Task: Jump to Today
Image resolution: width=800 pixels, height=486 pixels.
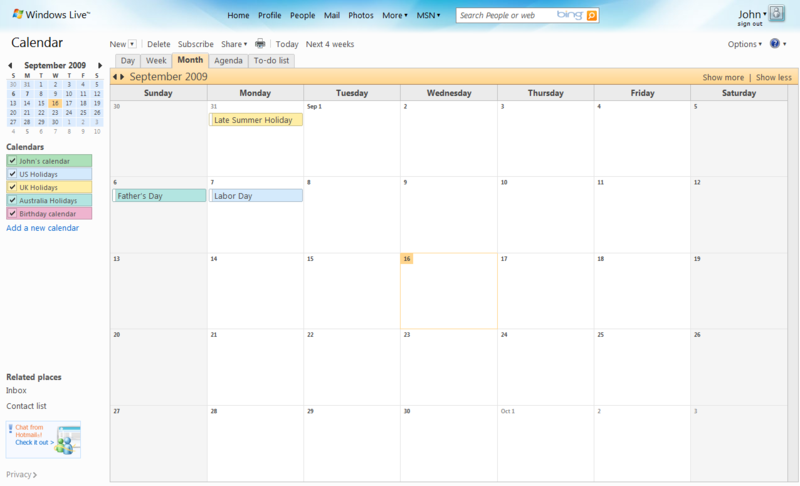Action: [x=287, y=44]
